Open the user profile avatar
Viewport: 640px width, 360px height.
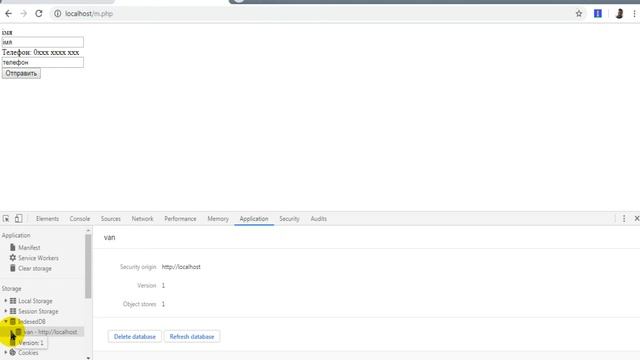click(x=619, y=13)
